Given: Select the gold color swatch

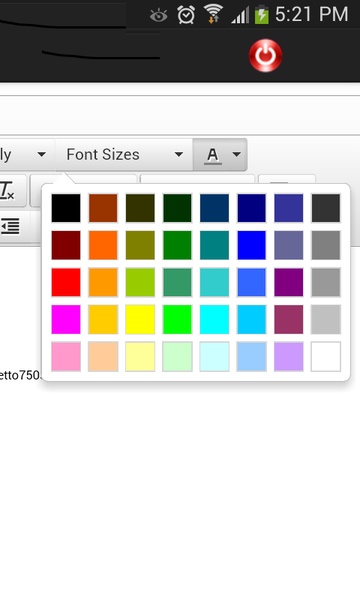Looking at the screenshot, I should 103,319.
